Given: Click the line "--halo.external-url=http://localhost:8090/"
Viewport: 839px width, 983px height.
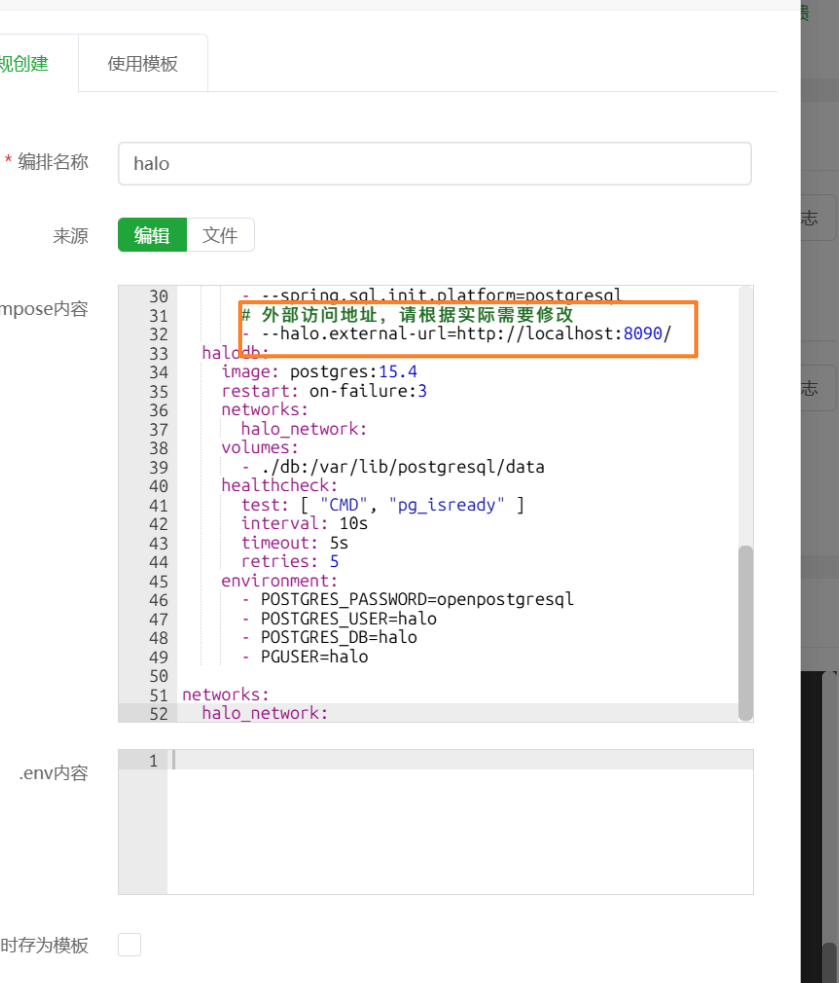Looking at the screenshot, I should [466, 334].
